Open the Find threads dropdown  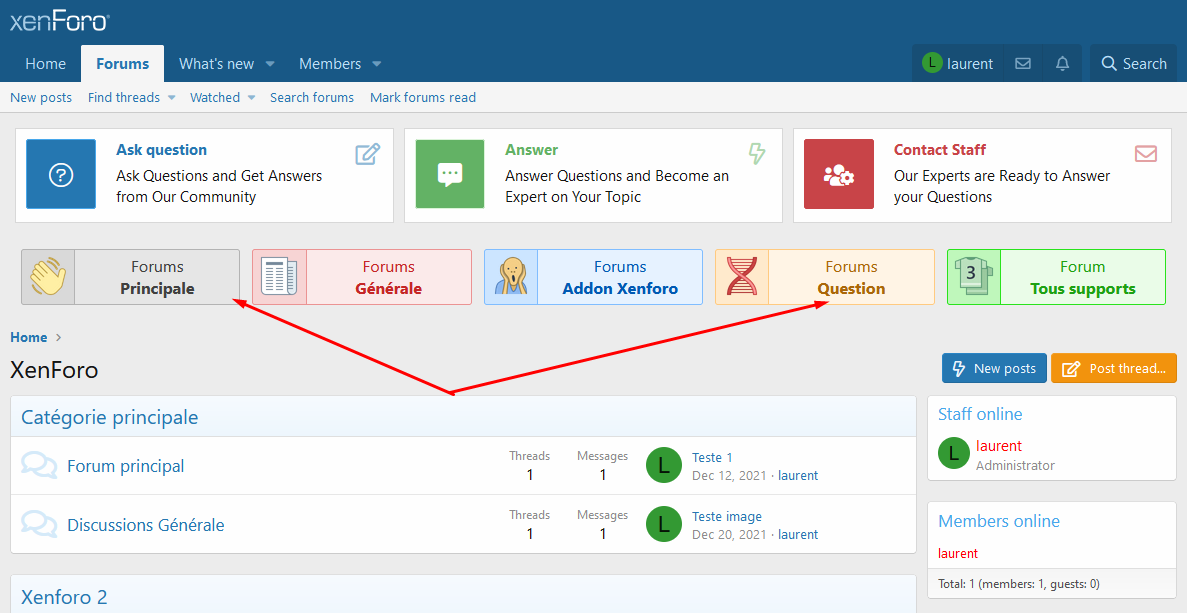tap(132, 98)
